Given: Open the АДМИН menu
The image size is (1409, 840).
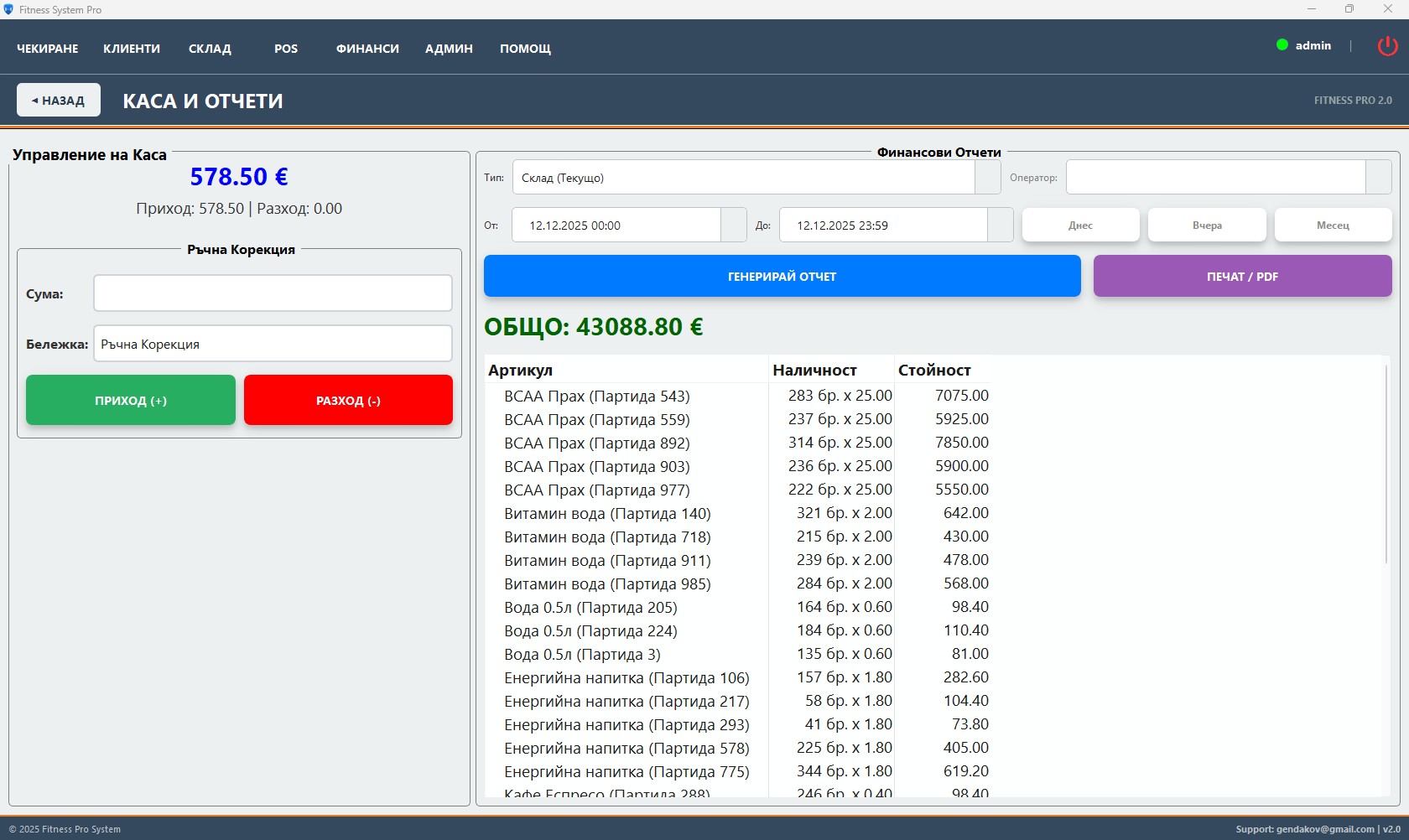Looking at the screenshot, I should click(449, 49).
